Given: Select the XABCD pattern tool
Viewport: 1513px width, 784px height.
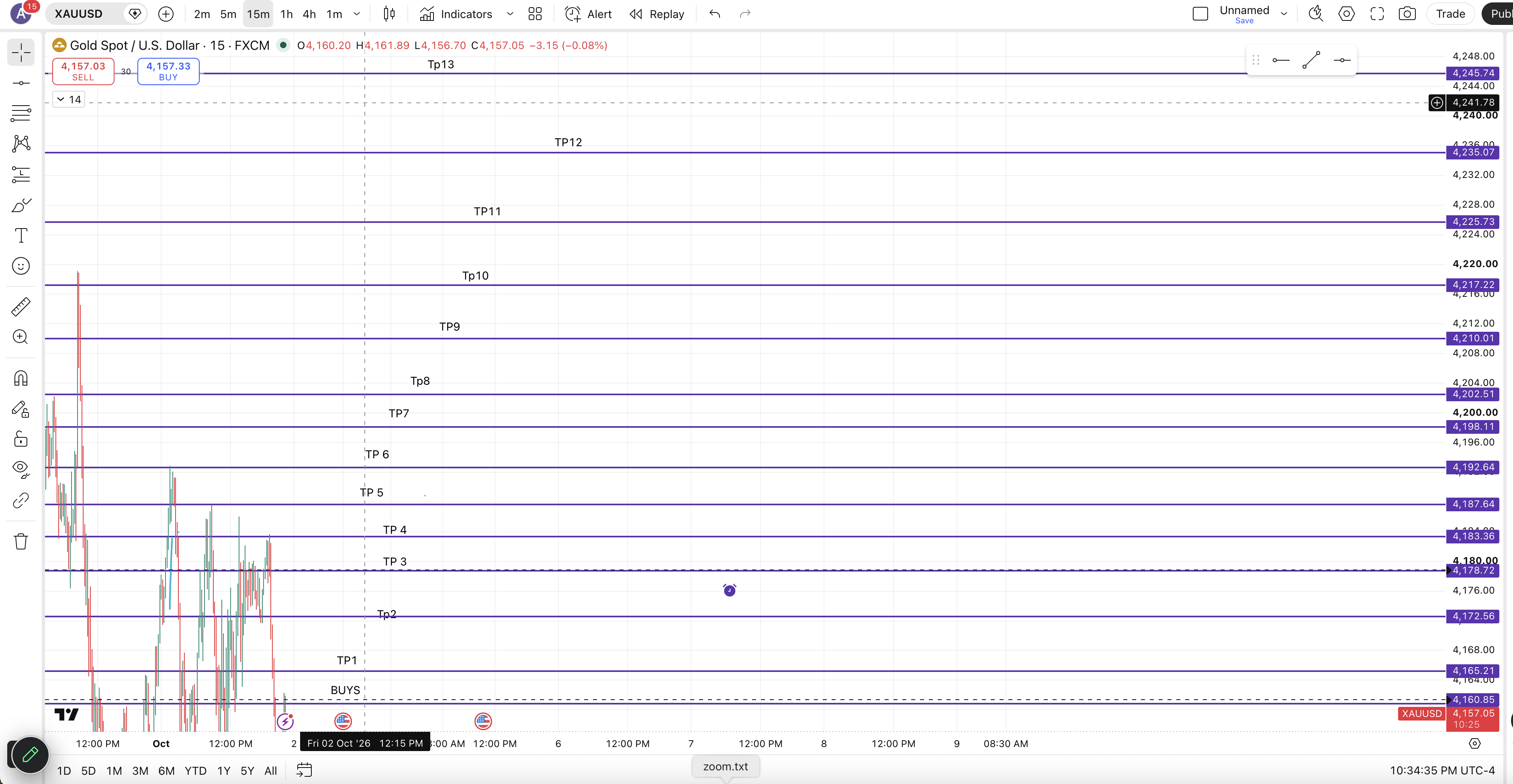Looking at the screenshot, I should tap(20, 143).
